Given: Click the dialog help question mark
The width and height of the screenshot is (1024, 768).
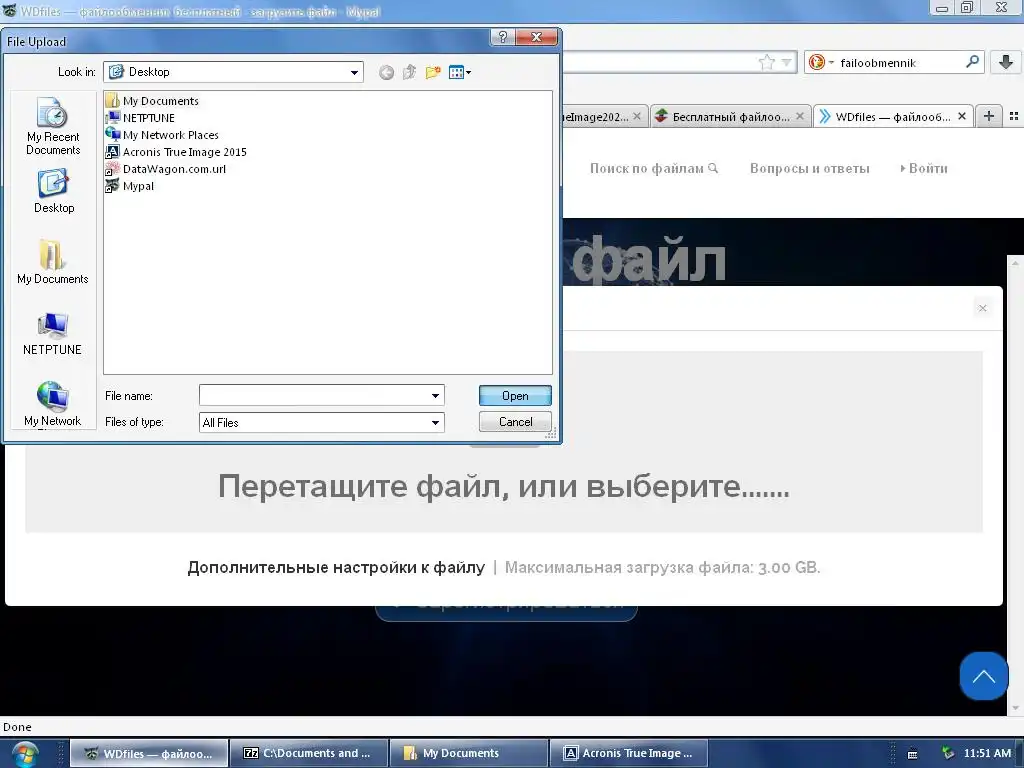Looking at the screenshot, I should click(x=502, y=37).
